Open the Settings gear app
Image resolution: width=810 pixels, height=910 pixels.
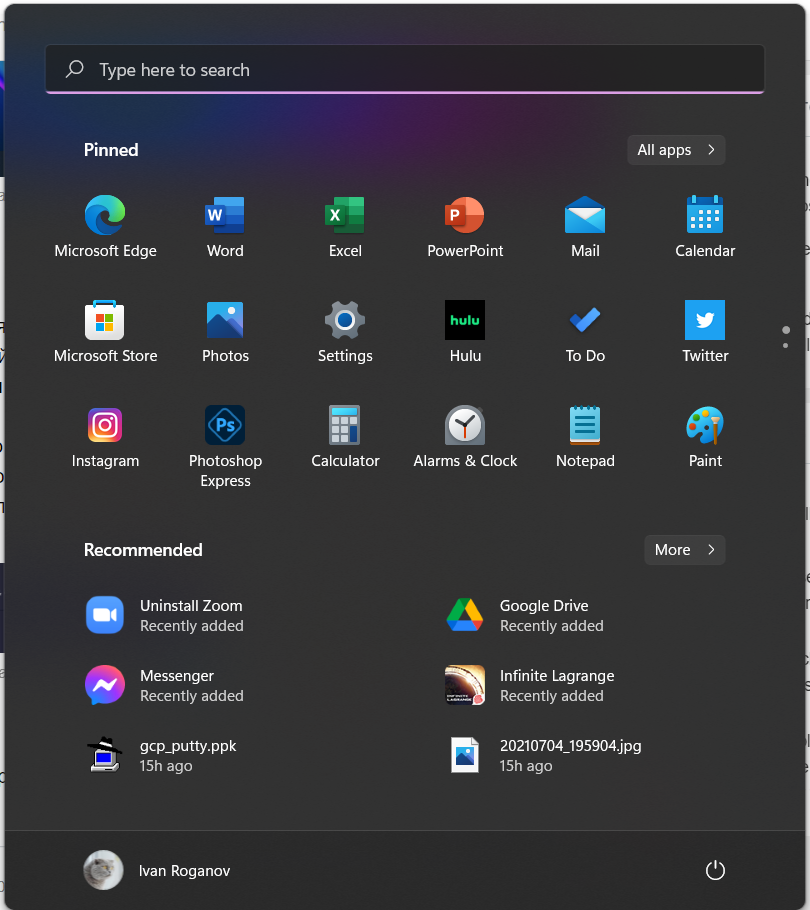coord(345,333)
